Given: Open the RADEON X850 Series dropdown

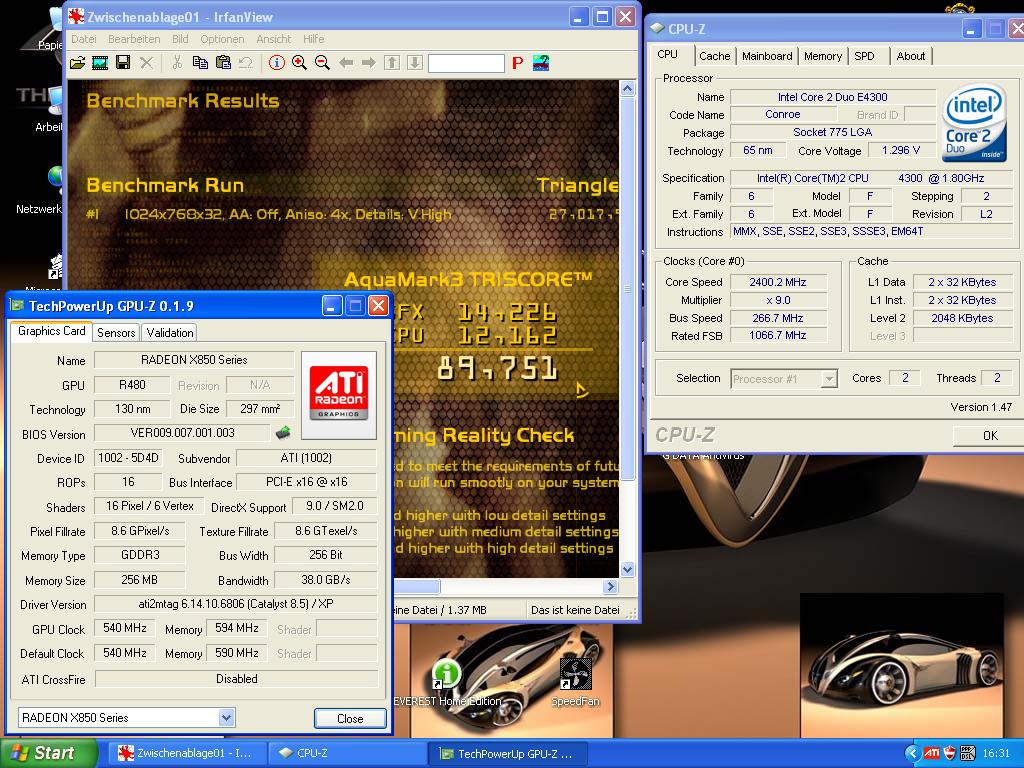Looking at the screenshot, I should tap(226, 718).
